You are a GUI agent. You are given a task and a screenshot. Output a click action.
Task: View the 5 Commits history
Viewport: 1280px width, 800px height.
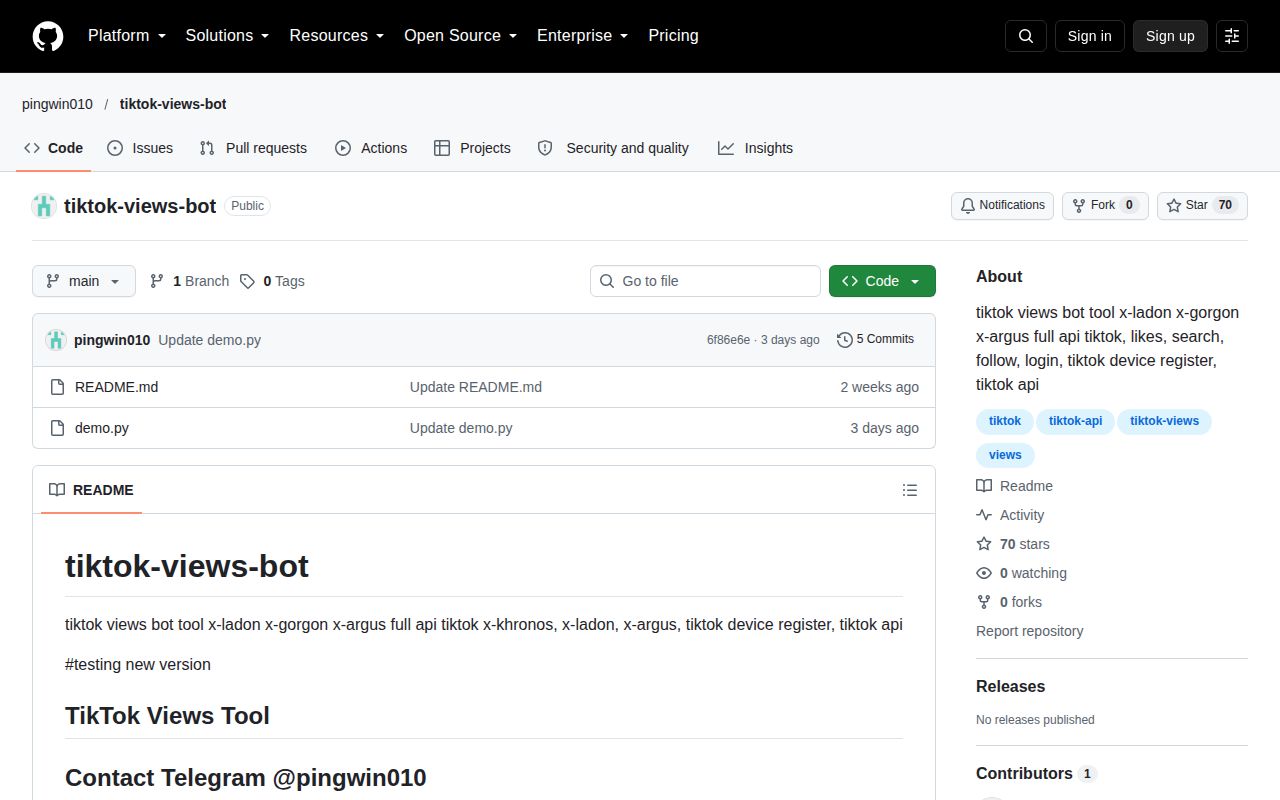pos(876,339)
